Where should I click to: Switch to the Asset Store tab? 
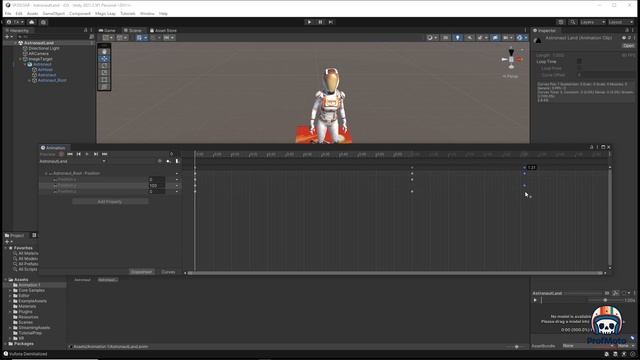[163, 30]
